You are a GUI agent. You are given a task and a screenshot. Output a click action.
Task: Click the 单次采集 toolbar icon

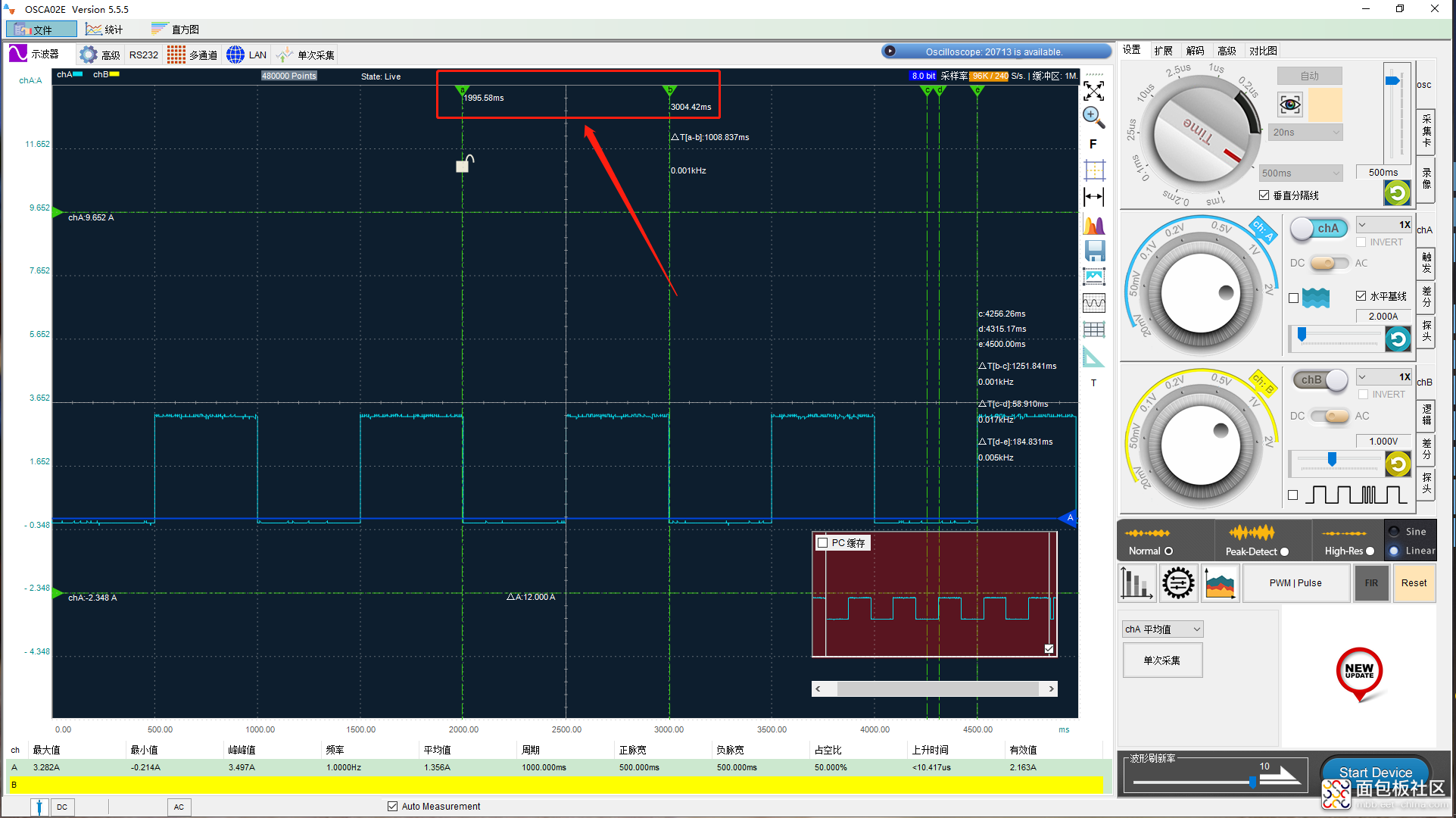[306, 55]
